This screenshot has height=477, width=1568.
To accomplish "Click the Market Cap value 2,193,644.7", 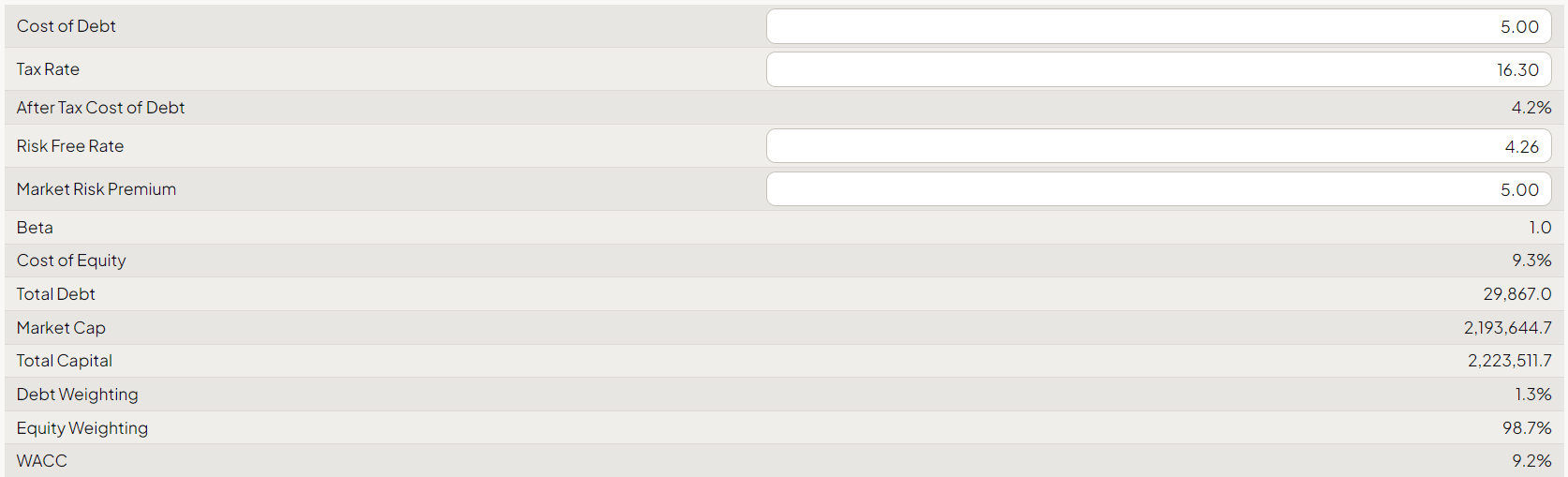I will point(1507,328).
